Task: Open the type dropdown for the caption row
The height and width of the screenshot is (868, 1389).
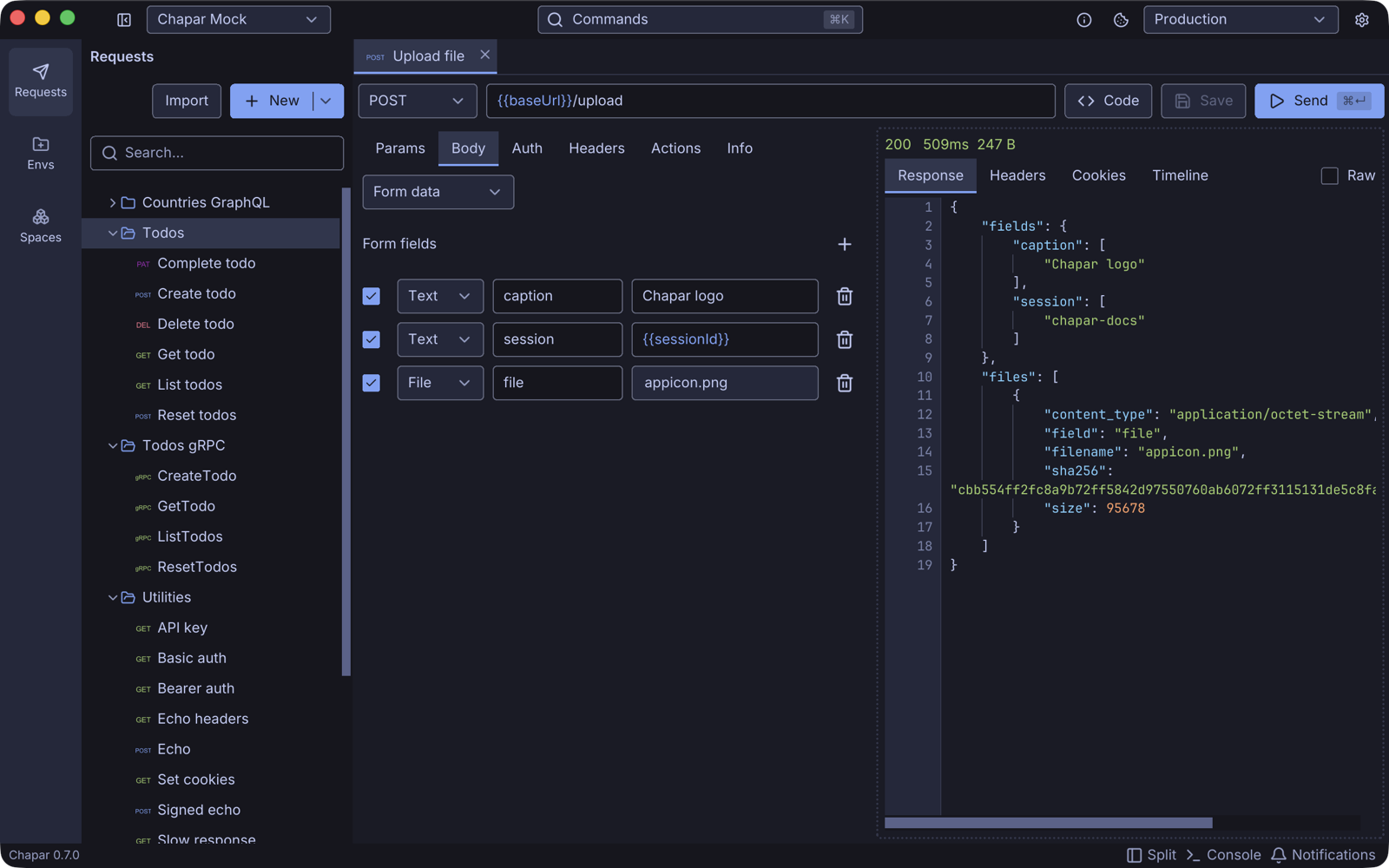Action: pyautogui.click(x=440, y=296)
